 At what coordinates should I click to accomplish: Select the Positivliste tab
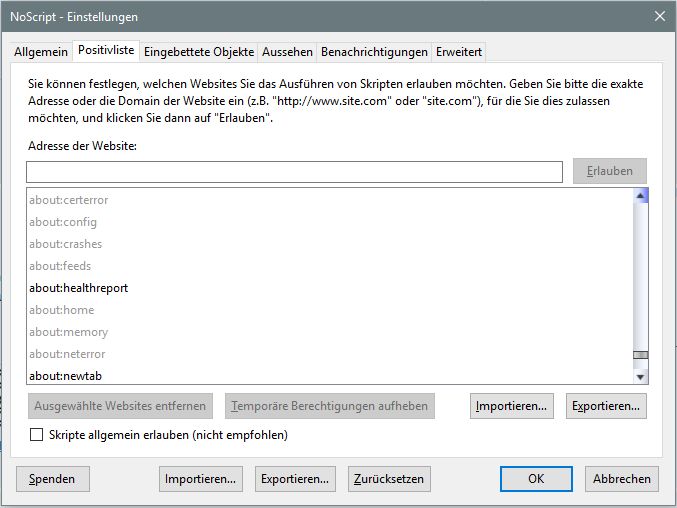coord(106,50)
